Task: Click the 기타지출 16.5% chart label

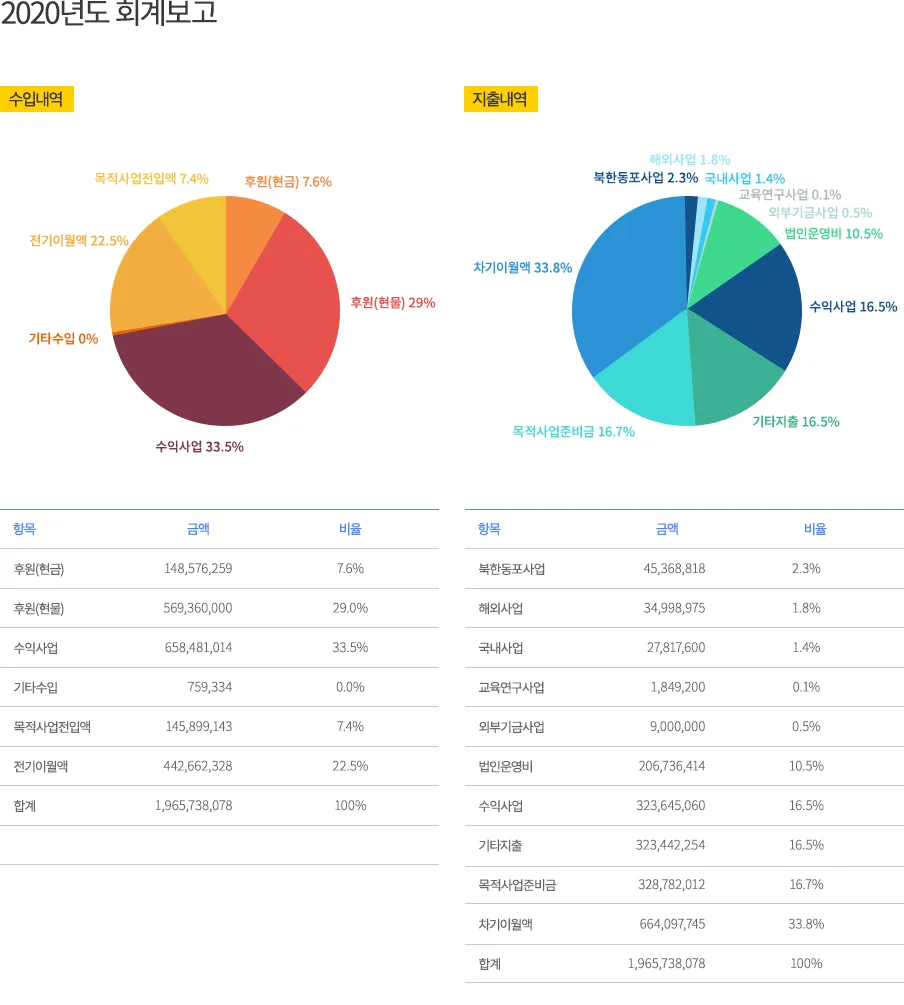Action: [796, 422]
